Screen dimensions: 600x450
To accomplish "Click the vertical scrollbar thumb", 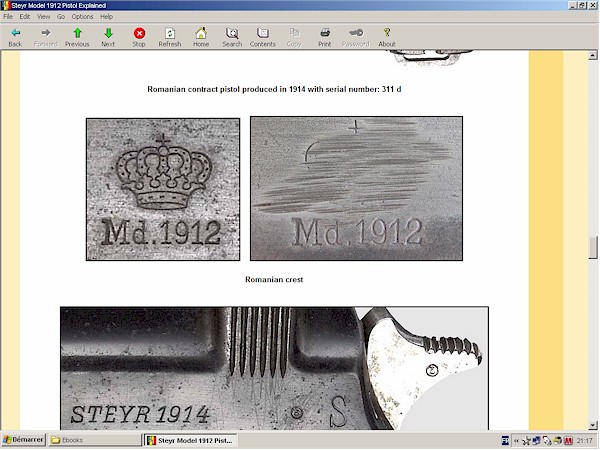I will (x=593, y=248).
